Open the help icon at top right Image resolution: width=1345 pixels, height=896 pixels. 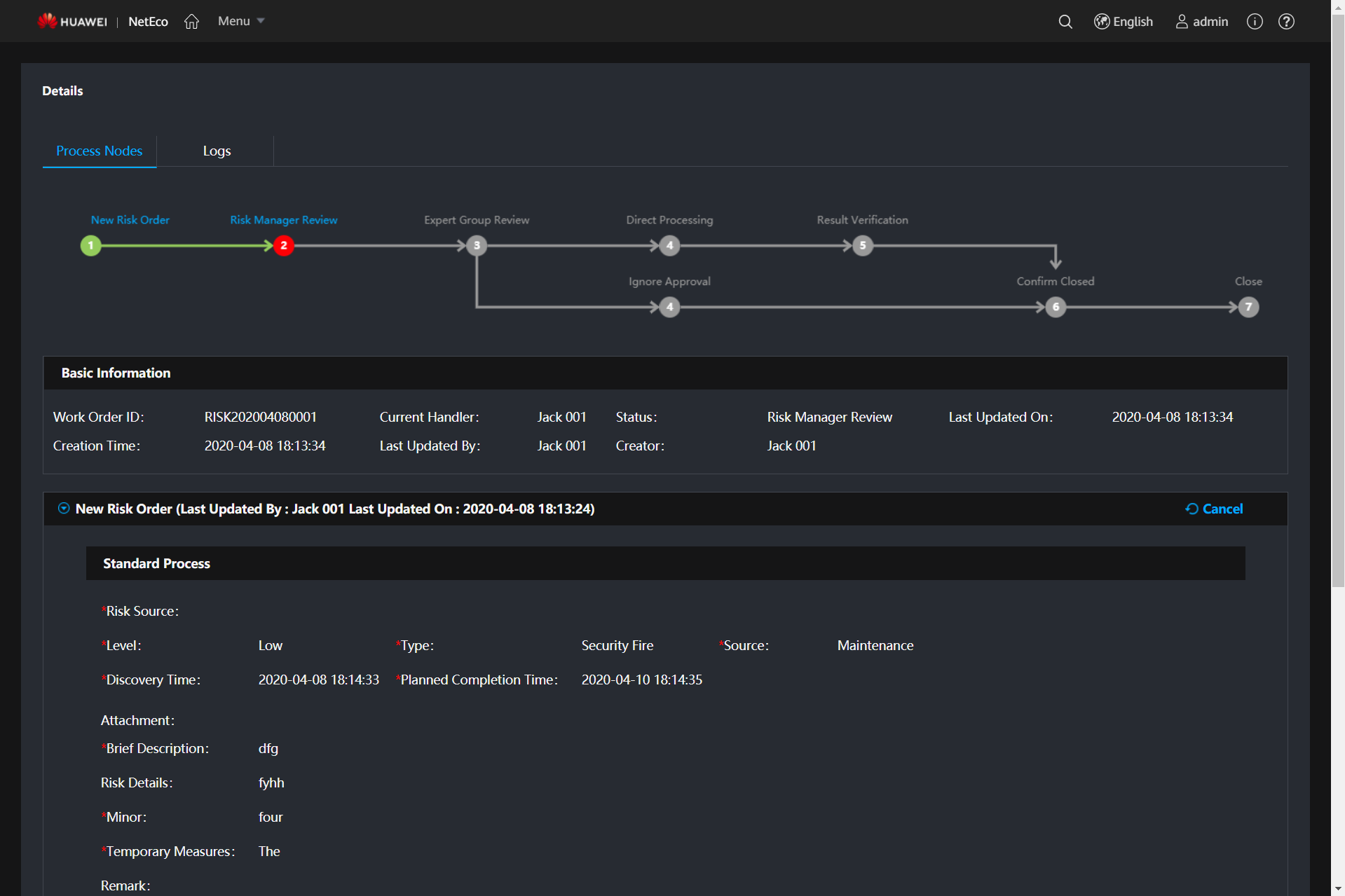tap(1286, 22)
